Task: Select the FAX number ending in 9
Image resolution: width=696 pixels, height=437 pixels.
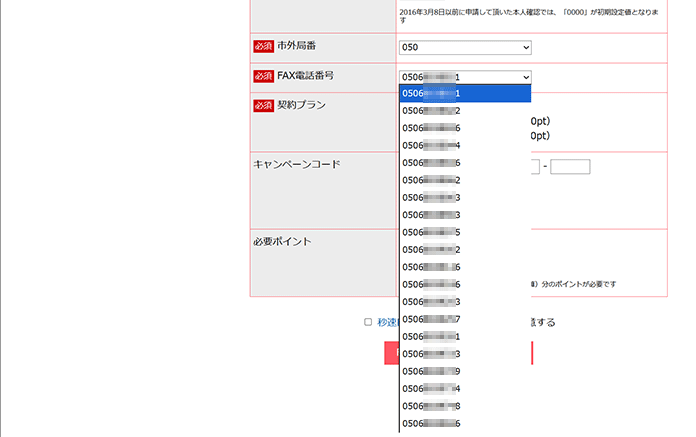Action: coord(464,371)
